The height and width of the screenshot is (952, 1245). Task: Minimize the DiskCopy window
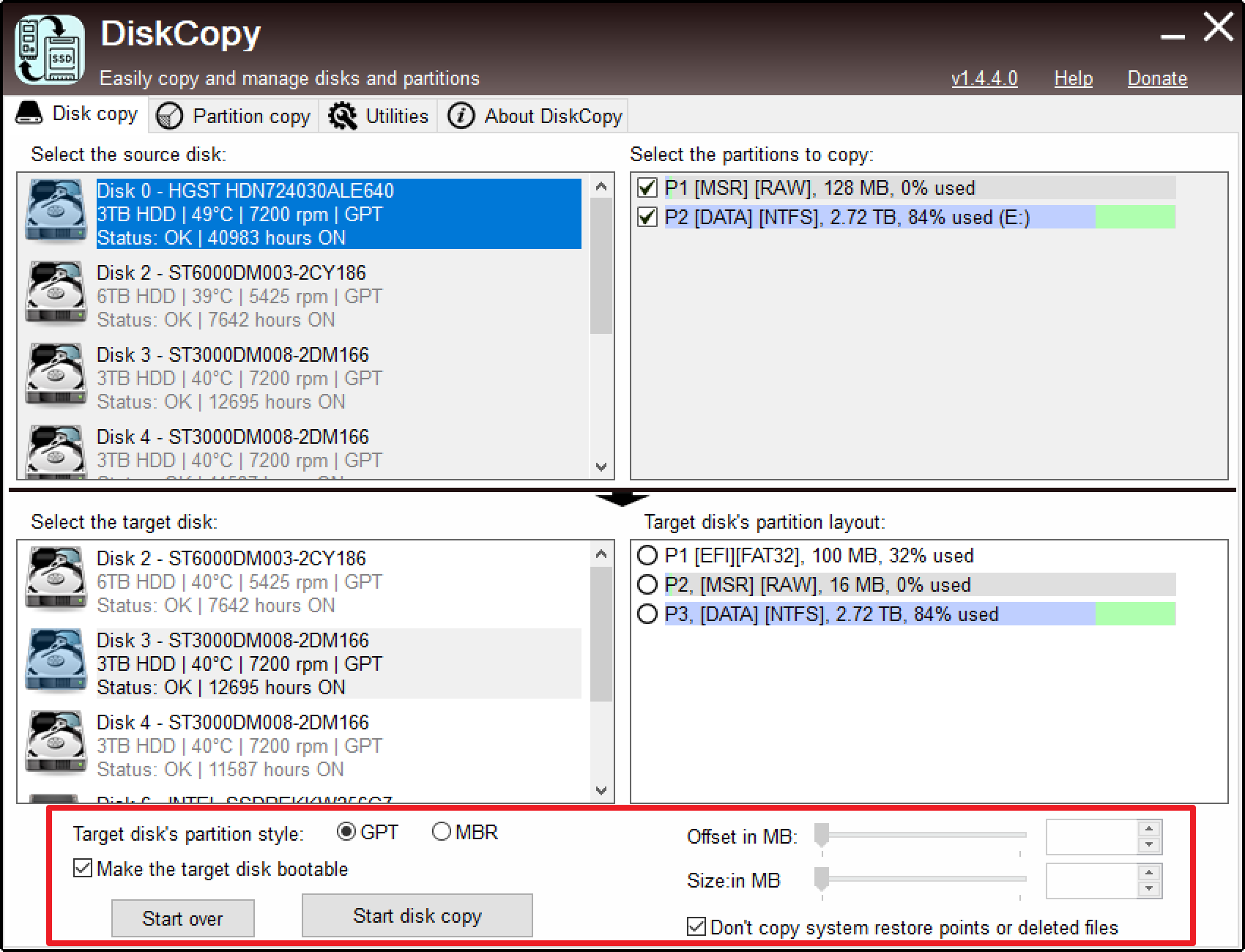(x=1172, y=35)
